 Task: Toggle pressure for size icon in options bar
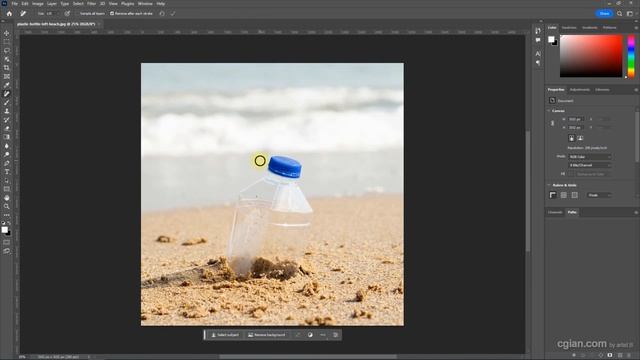67,13
